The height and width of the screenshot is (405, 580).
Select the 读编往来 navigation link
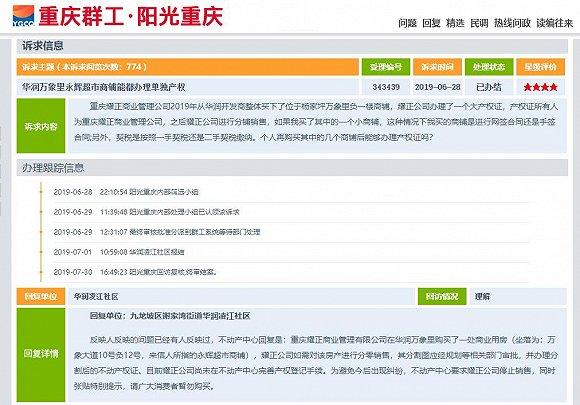pos(554,23)
